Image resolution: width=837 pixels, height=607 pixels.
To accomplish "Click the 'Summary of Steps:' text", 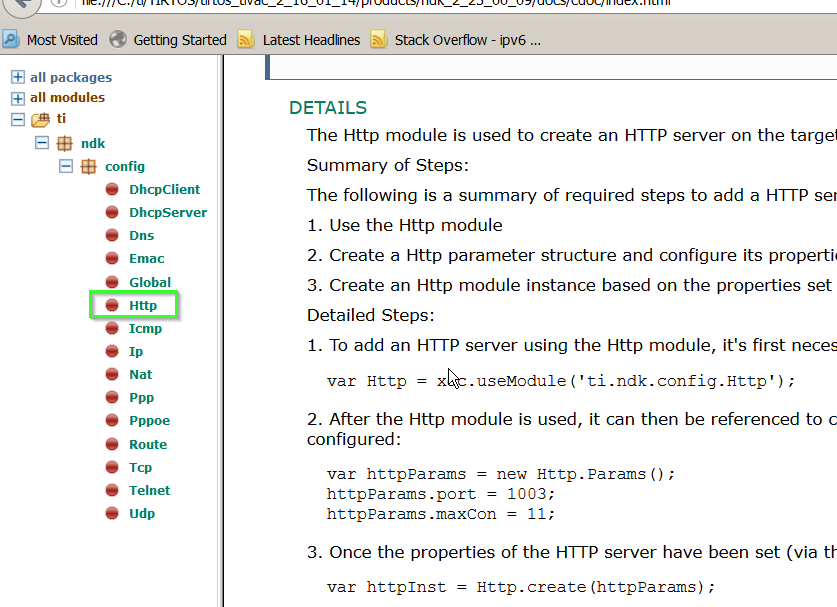I will [388, 165].
